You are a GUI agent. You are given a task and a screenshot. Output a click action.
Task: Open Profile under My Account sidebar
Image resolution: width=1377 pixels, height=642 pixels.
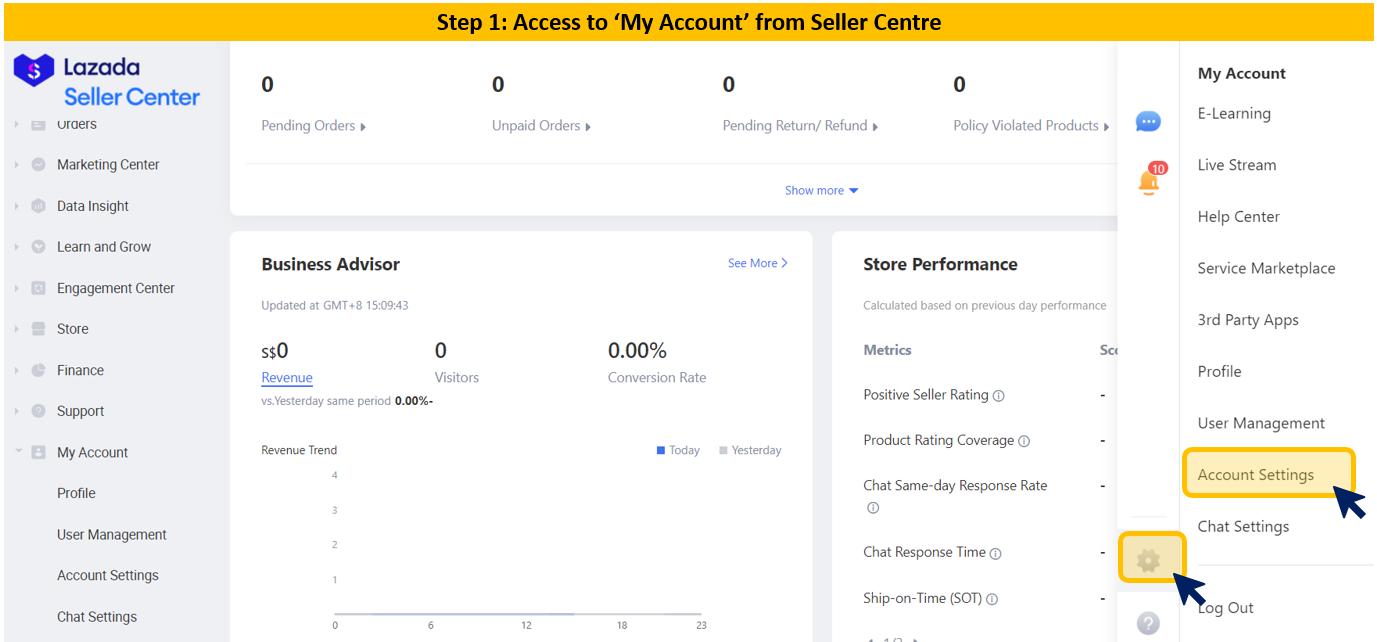tap(76, 493)
